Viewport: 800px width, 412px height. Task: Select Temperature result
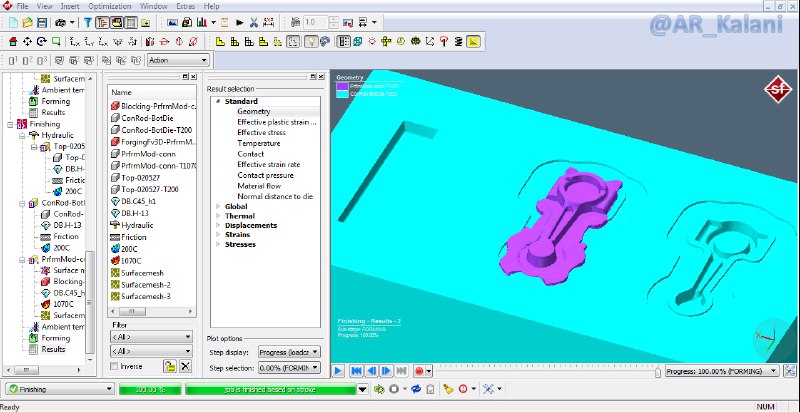[x=259, y=143]
